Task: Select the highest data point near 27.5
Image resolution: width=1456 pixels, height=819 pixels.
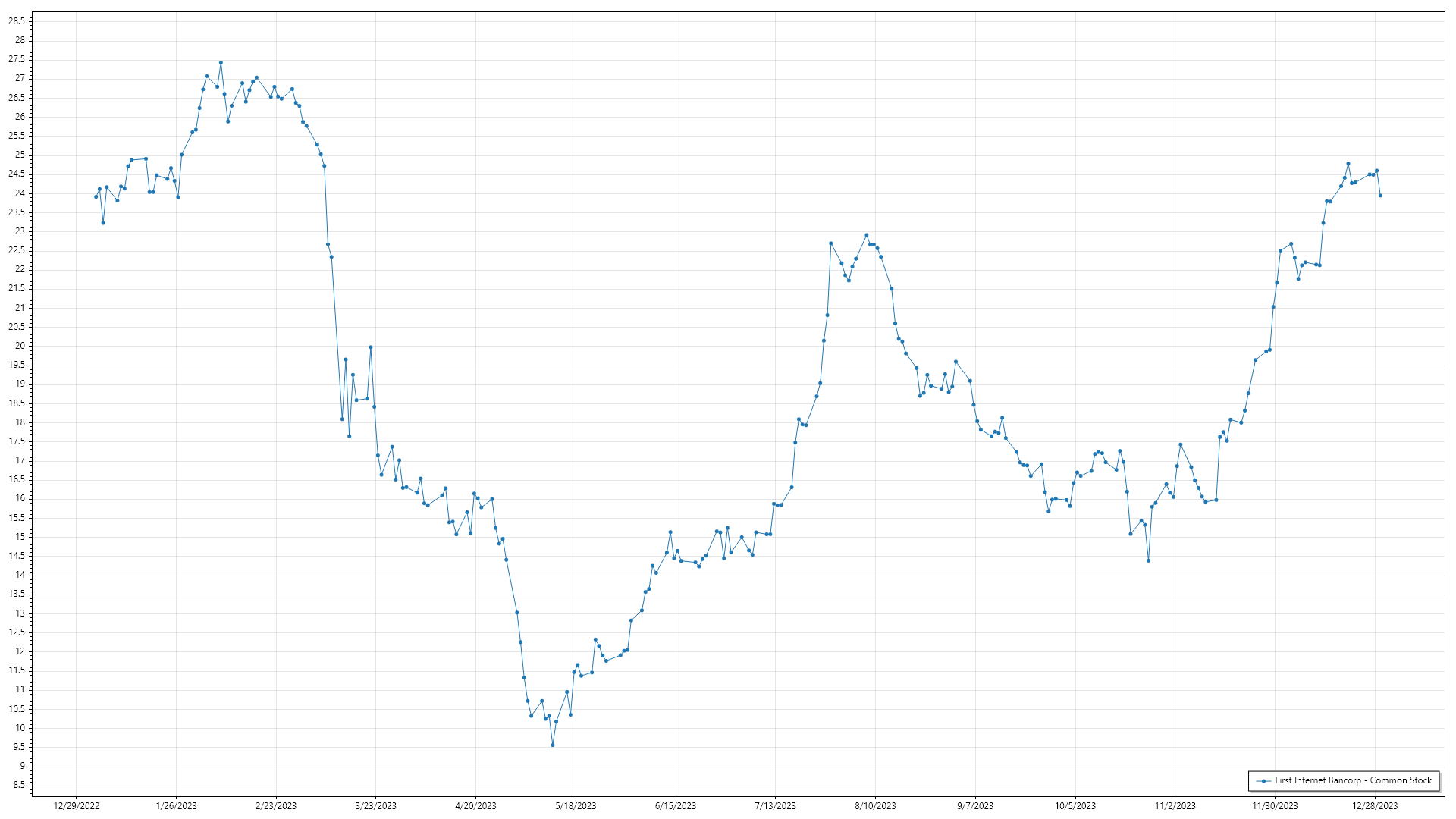Action: point(221,63)
